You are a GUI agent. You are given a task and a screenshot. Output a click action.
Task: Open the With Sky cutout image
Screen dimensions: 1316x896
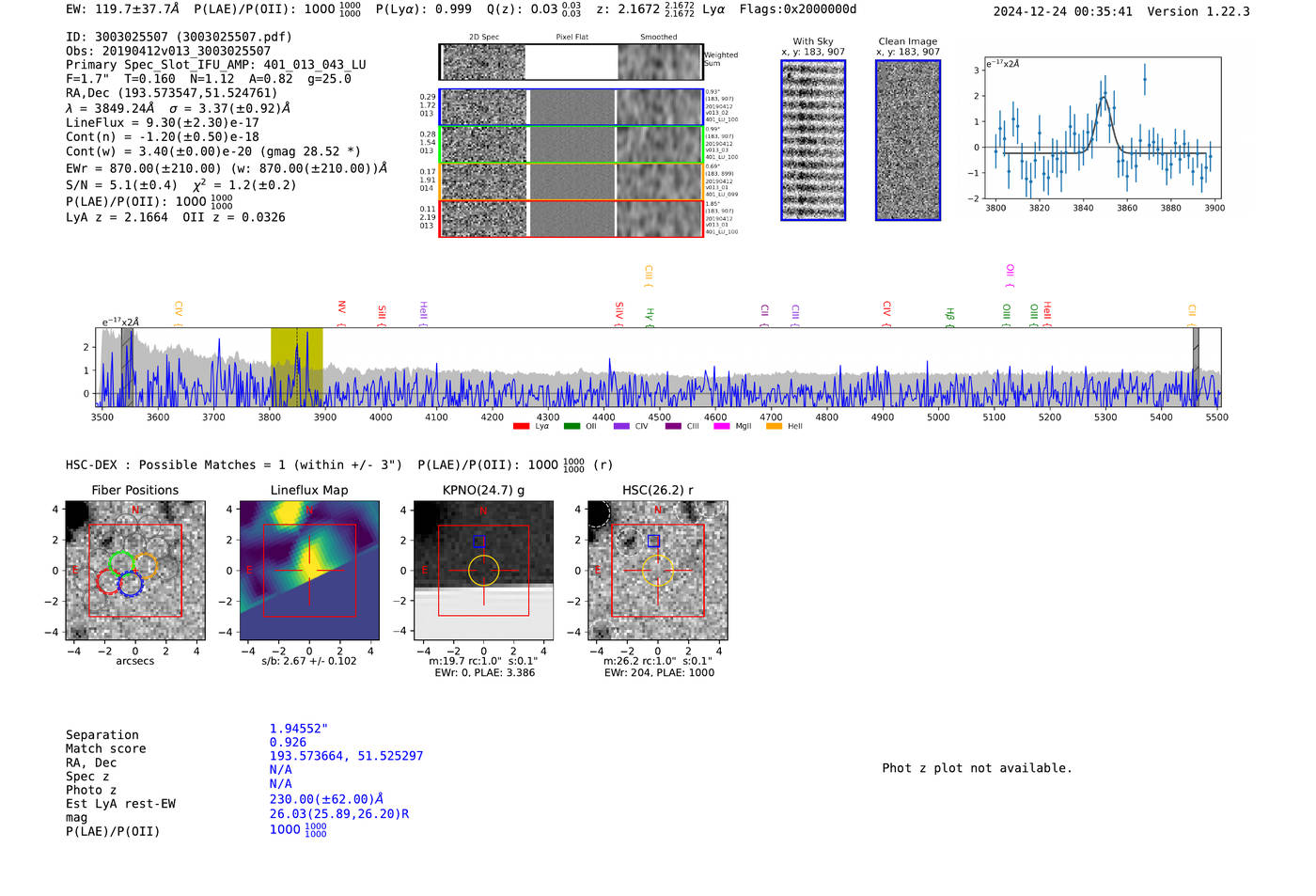coord(813,140)
